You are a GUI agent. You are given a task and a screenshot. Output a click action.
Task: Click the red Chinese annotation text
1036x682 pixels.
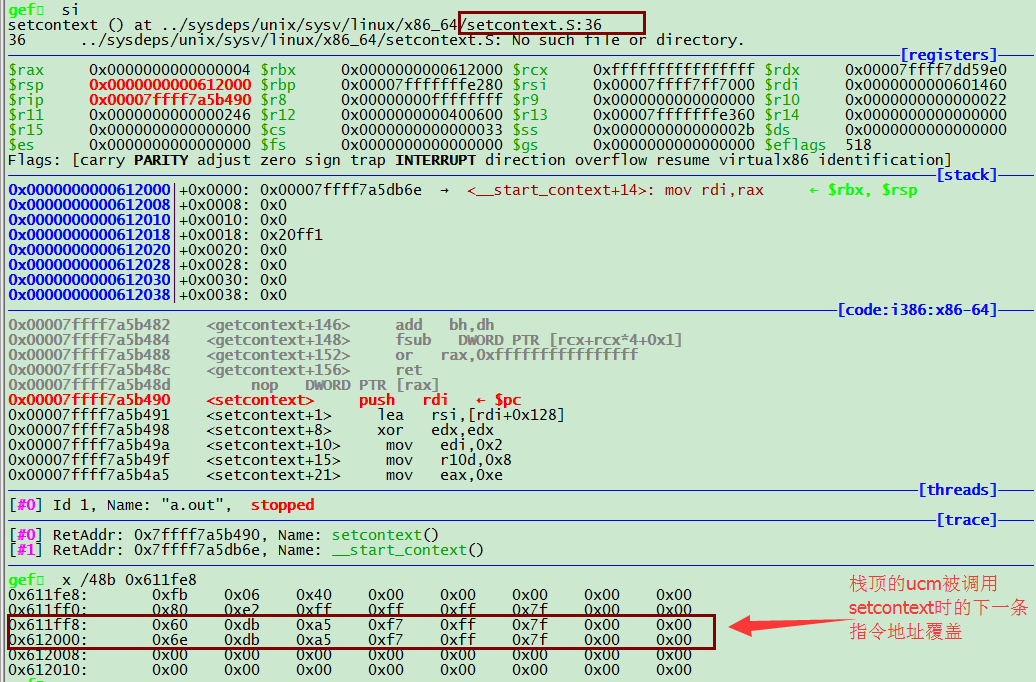(x=923, y=608)
